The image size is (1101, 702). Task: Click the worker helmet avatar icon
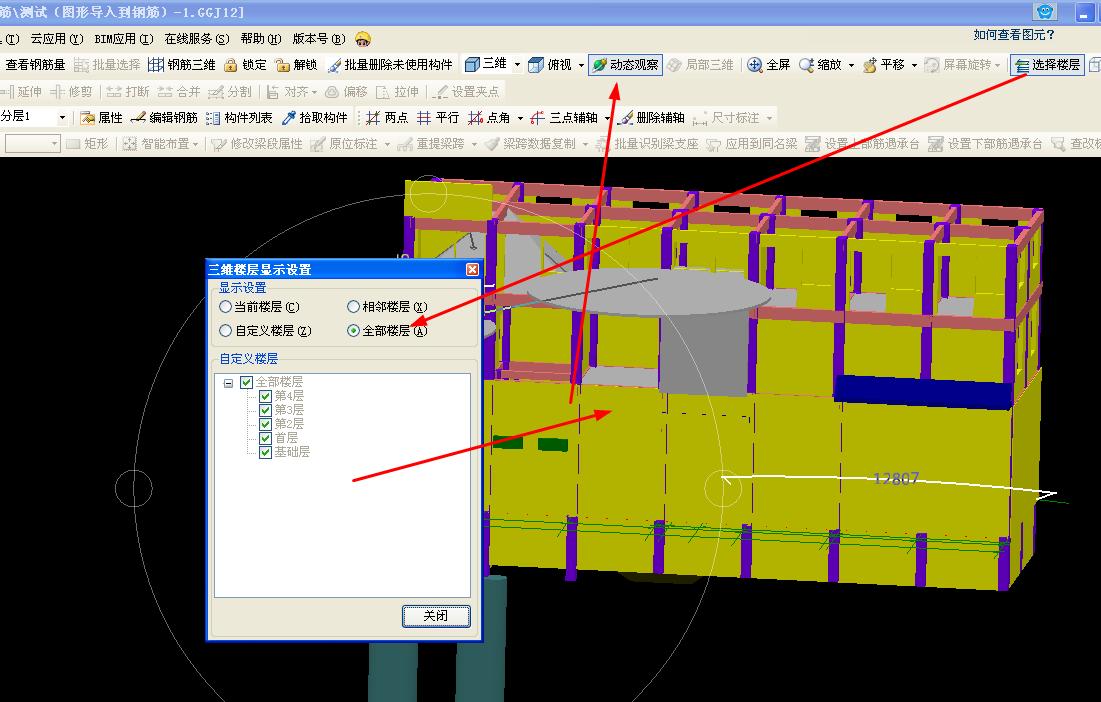(363, 39)
